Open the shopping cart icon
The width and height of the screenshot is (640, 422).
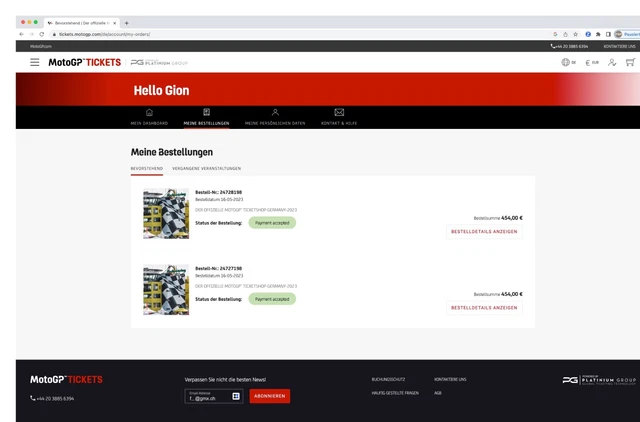pos(630,62)
